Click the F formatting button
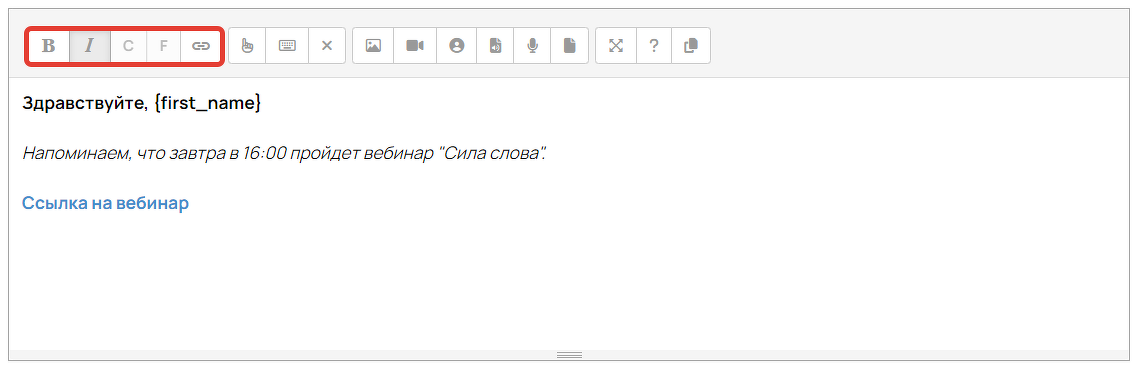 164,46
